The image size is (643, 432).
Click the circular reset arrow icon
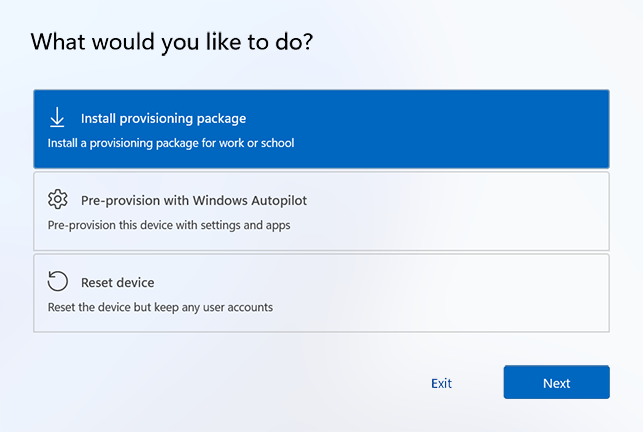click(x=57, y=282)
